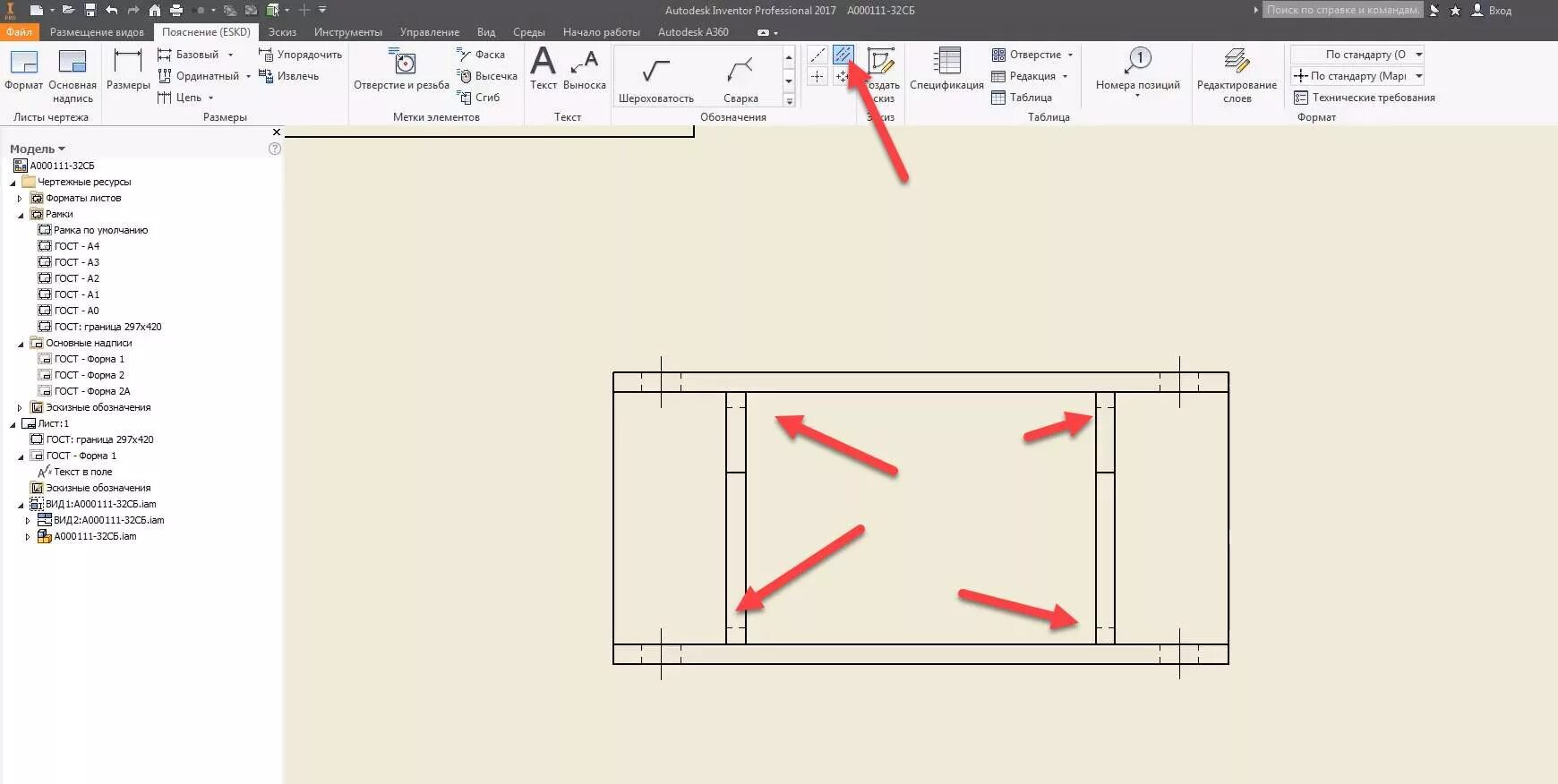Viewport: 1558px width, 784px height.
Task: Open browser panel help question icon
Action: pos(275,149)
